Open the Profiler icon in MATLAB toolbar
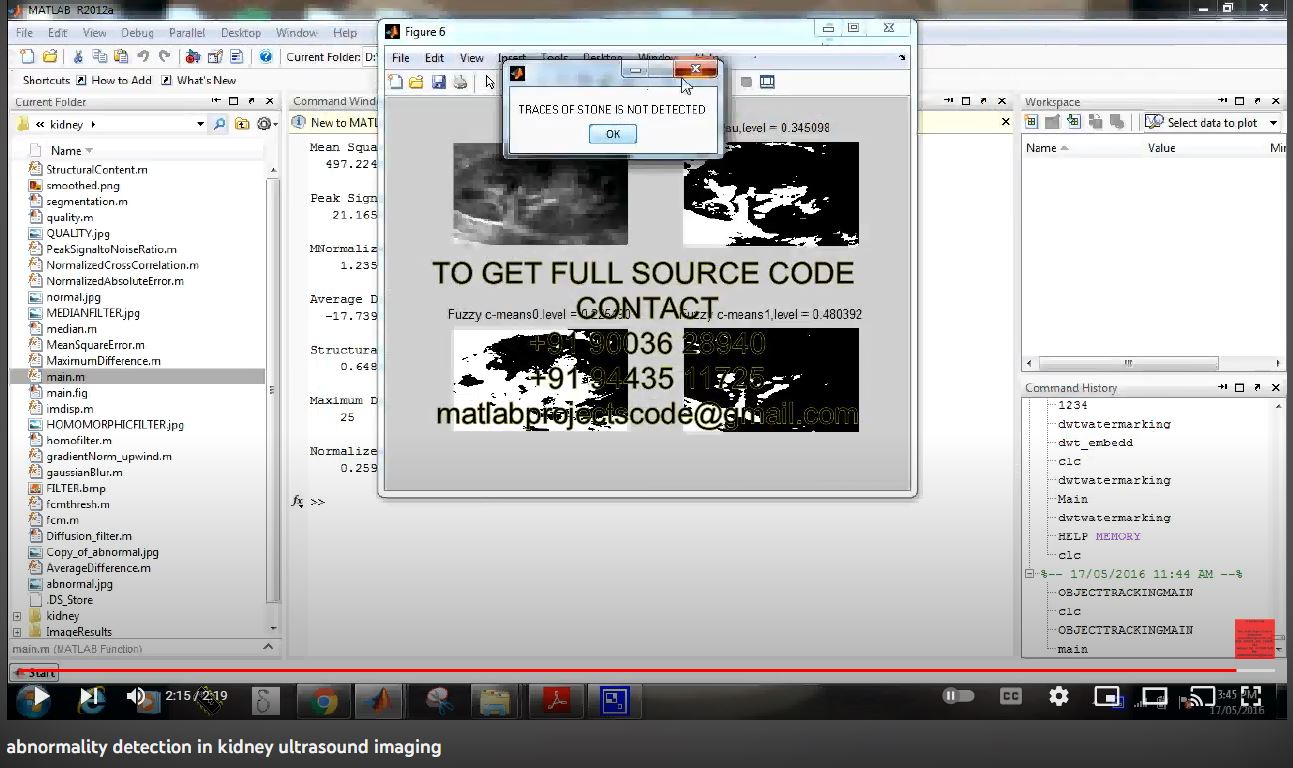Image resolution: width=1293 pixels, height=768 pixels. 236,57
